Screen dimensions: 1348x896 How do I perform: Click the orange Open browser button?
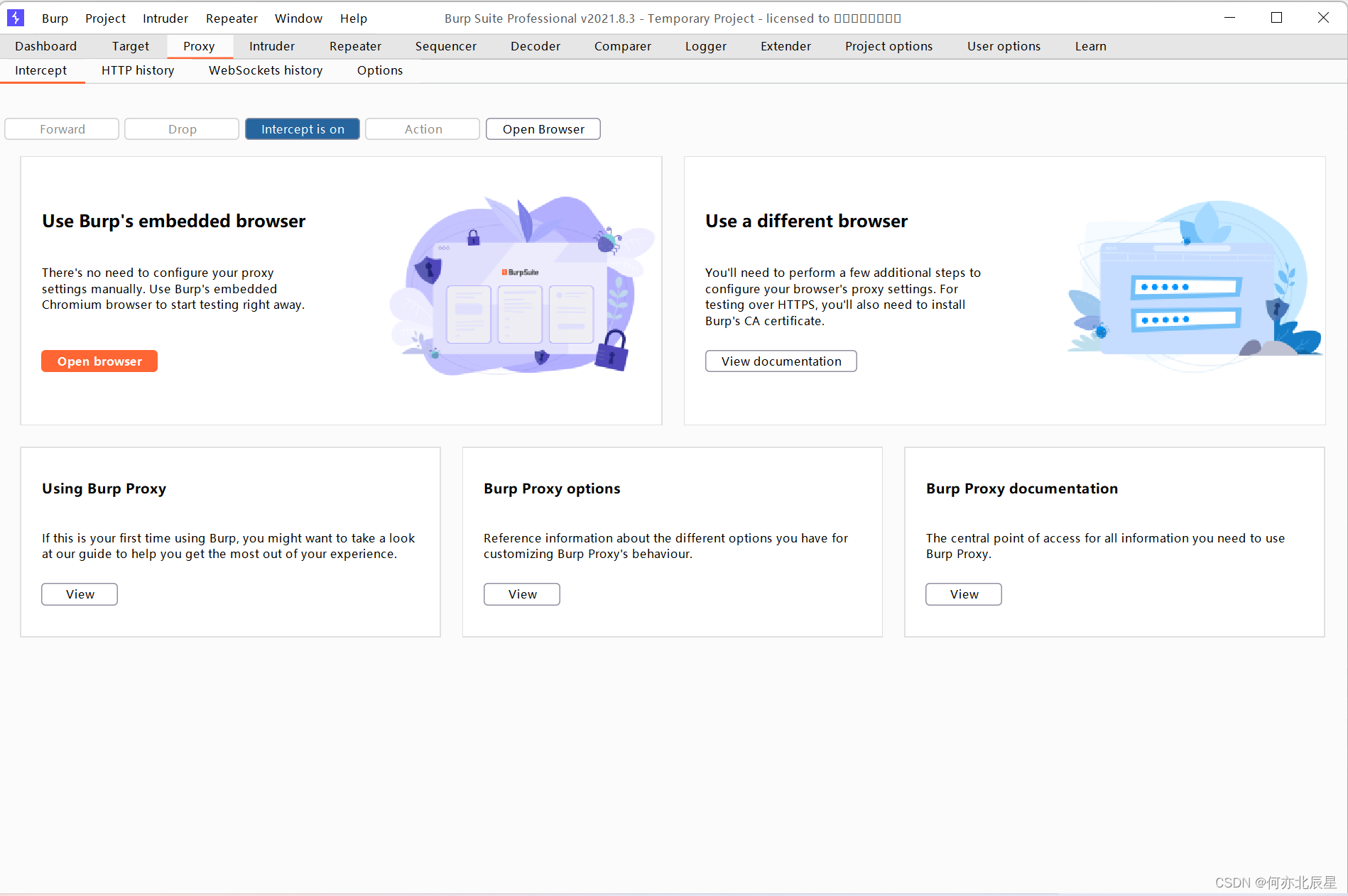tap(99, 361)
